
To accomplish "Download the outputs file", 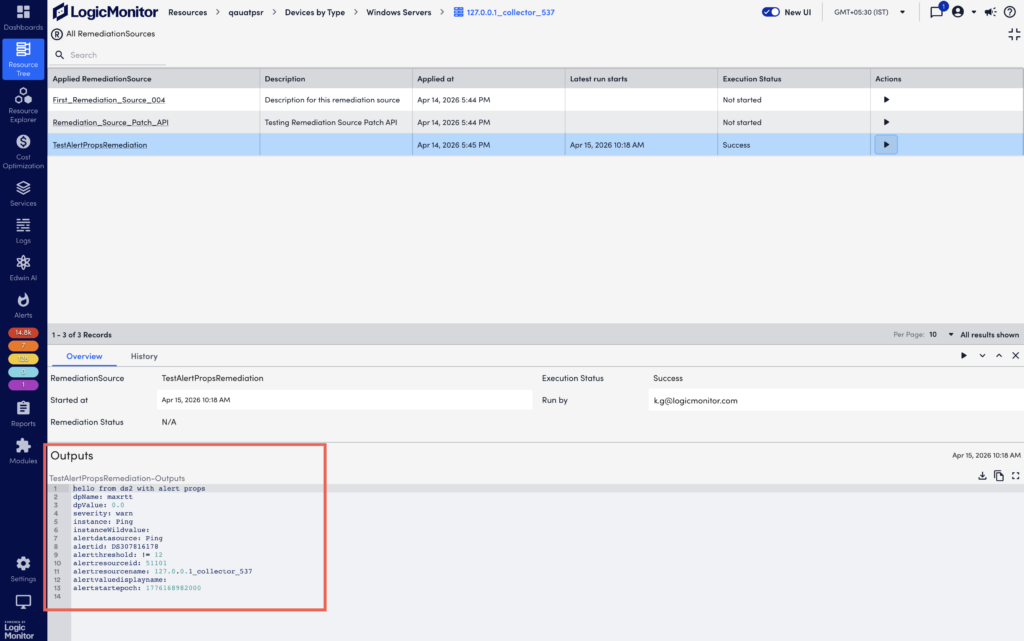I will click(982, 476).
